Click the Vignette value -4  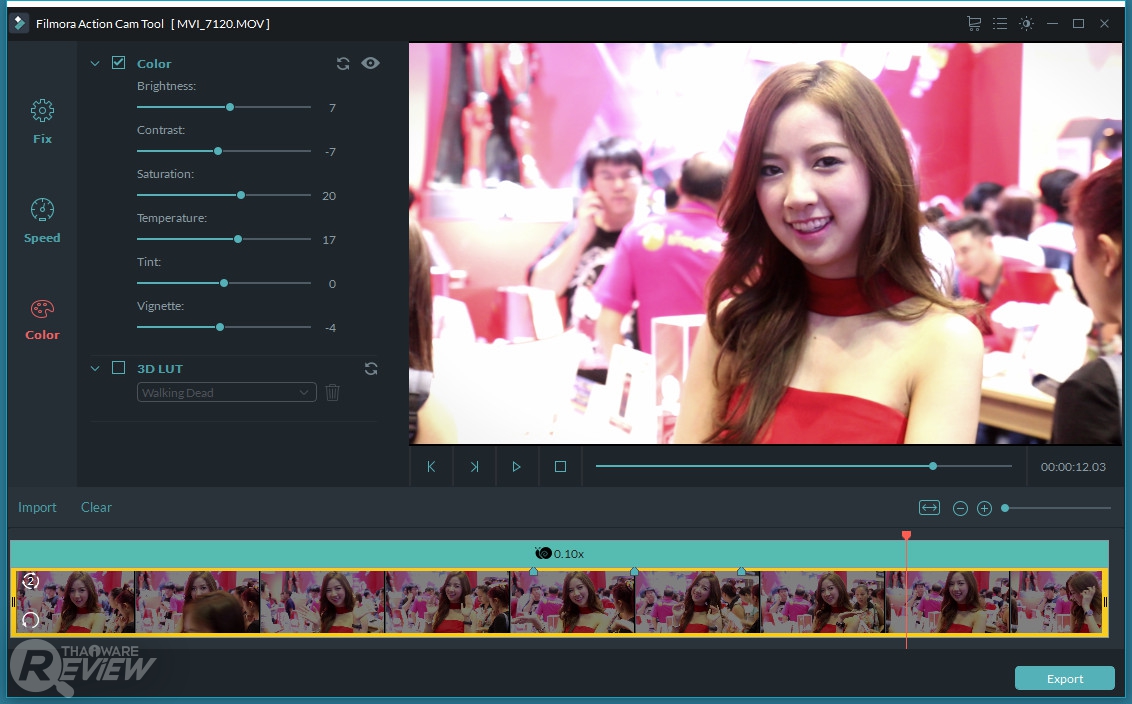pyautogui.click(x=330, y=328)
